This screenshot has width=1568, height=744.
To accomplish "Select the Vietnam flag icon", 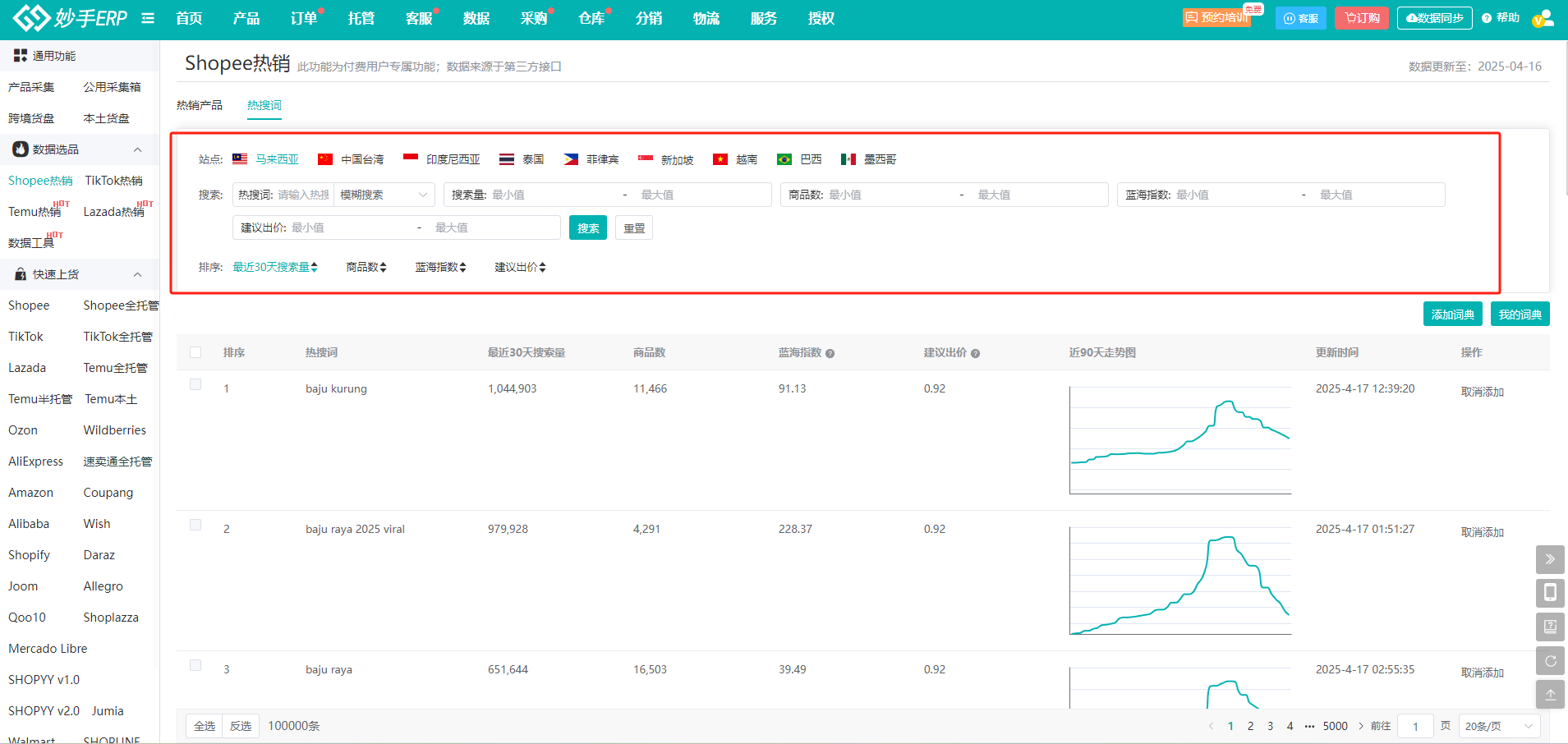I will [x=720, y=158].
